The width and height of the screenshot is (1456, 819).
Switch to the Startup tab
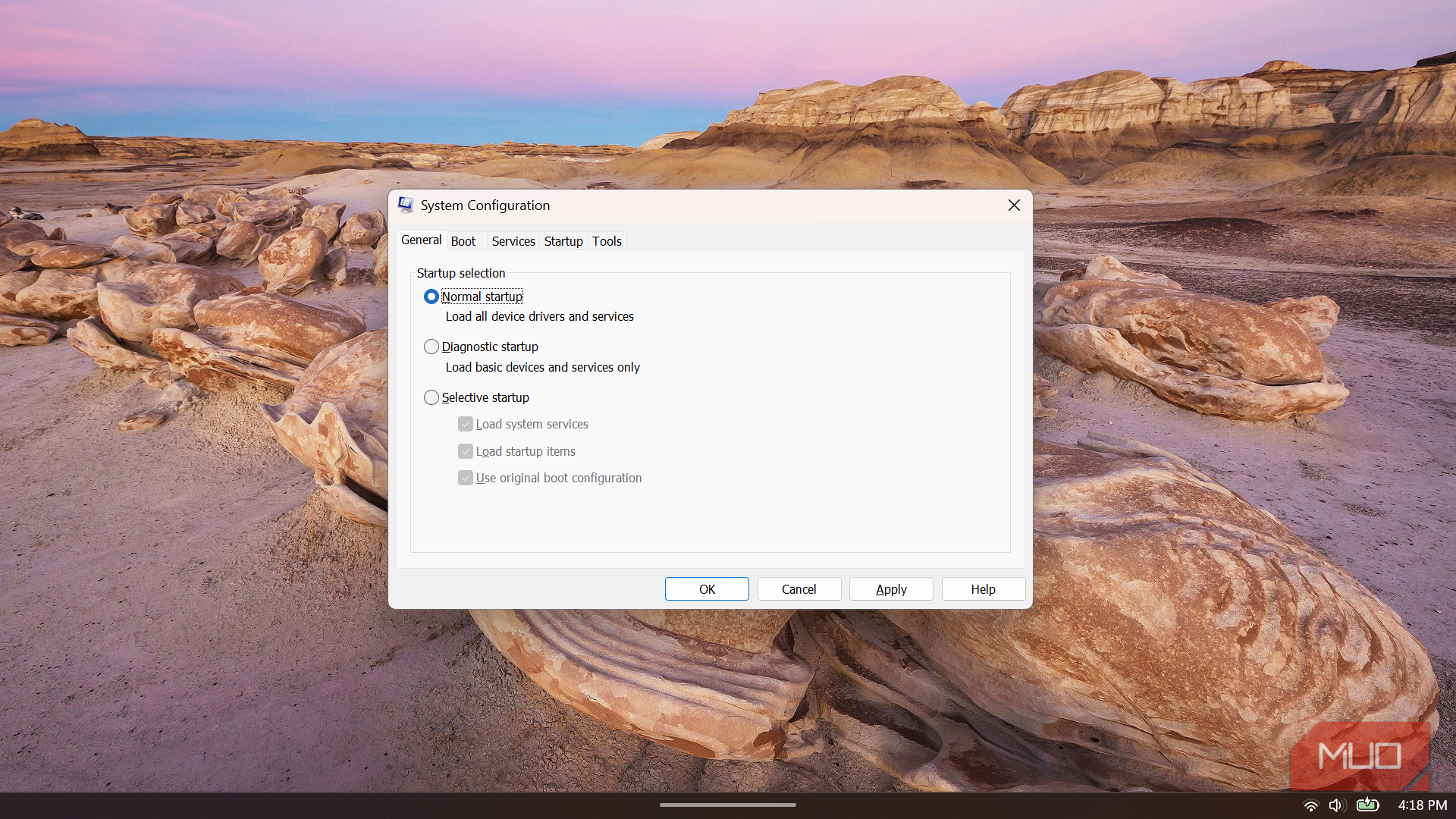click(563, 241)
